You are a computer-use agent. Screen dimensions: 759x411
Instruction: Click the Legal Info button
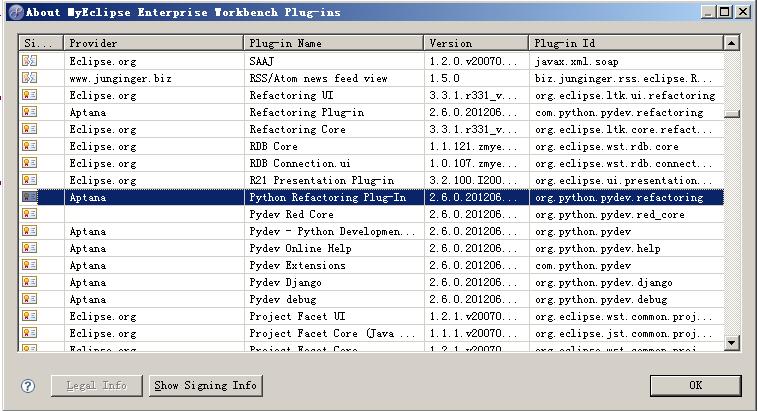point(97,385)
